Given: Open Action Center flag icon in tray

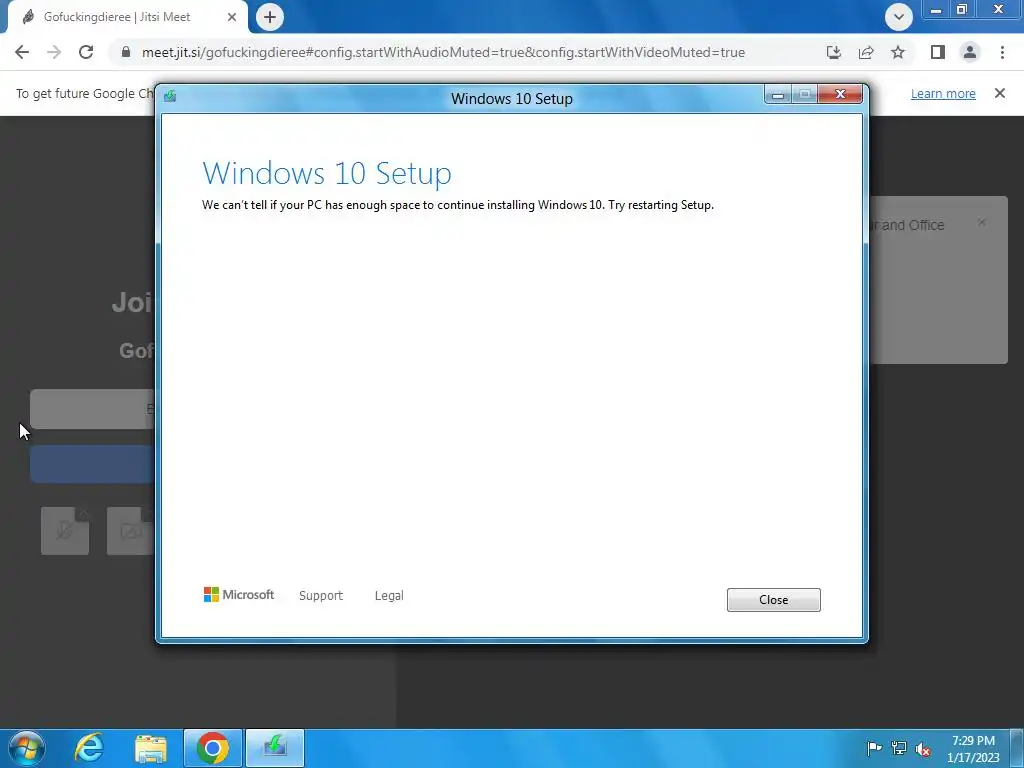Looking at the screenshot, I should click(874, 748).
